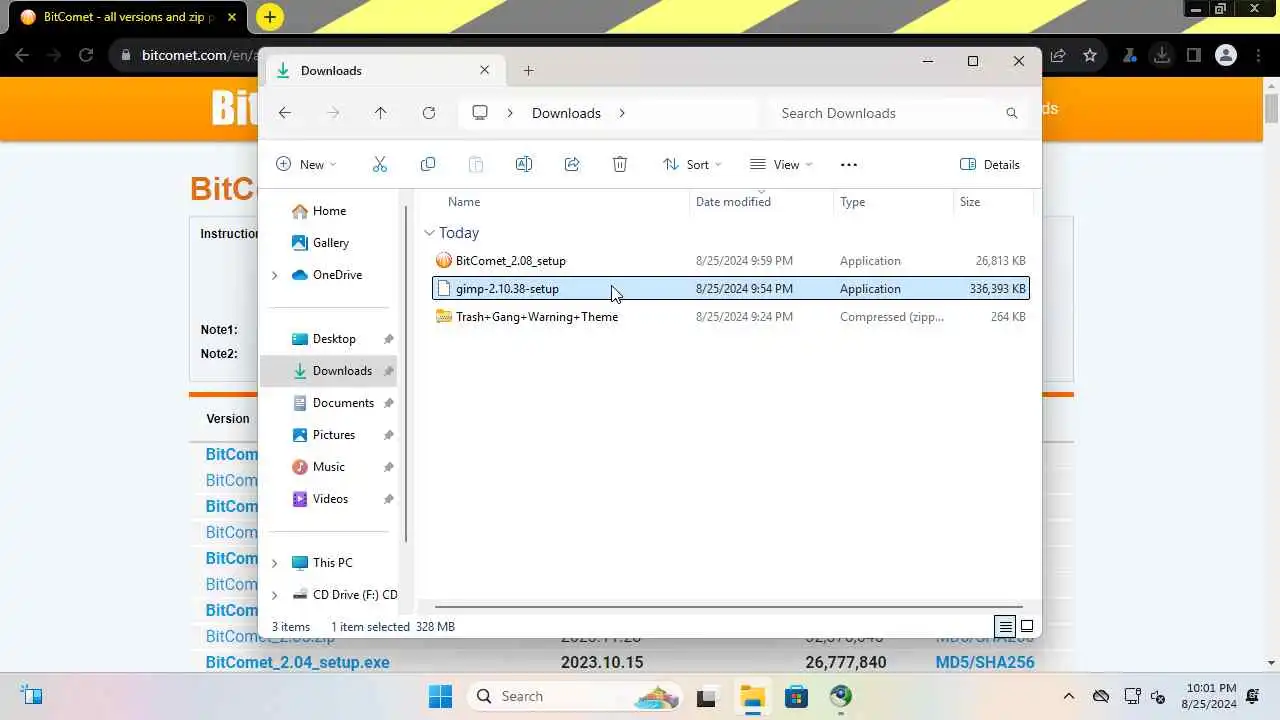Bookmark this page with Chrome star icon
This screenshot has height=720, width=1280.
pos(1090,56)
